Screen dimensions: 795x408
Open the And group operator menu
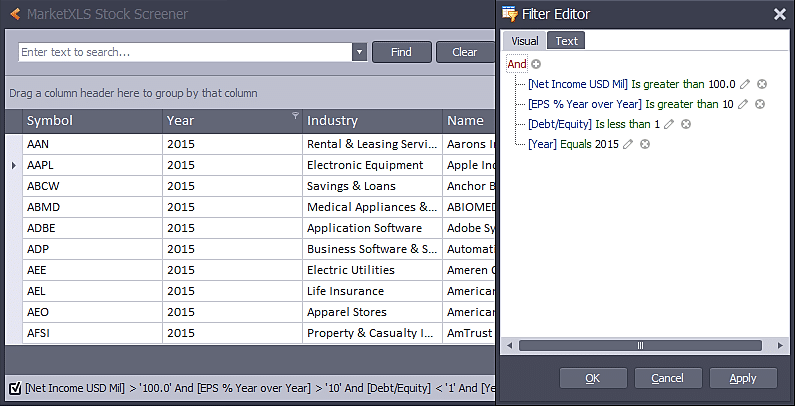(517, 64)
